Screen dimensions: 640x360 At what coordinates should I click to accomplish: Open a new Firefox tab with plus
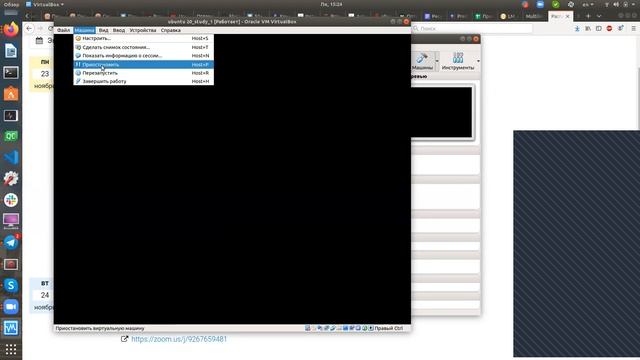[588, 16]
